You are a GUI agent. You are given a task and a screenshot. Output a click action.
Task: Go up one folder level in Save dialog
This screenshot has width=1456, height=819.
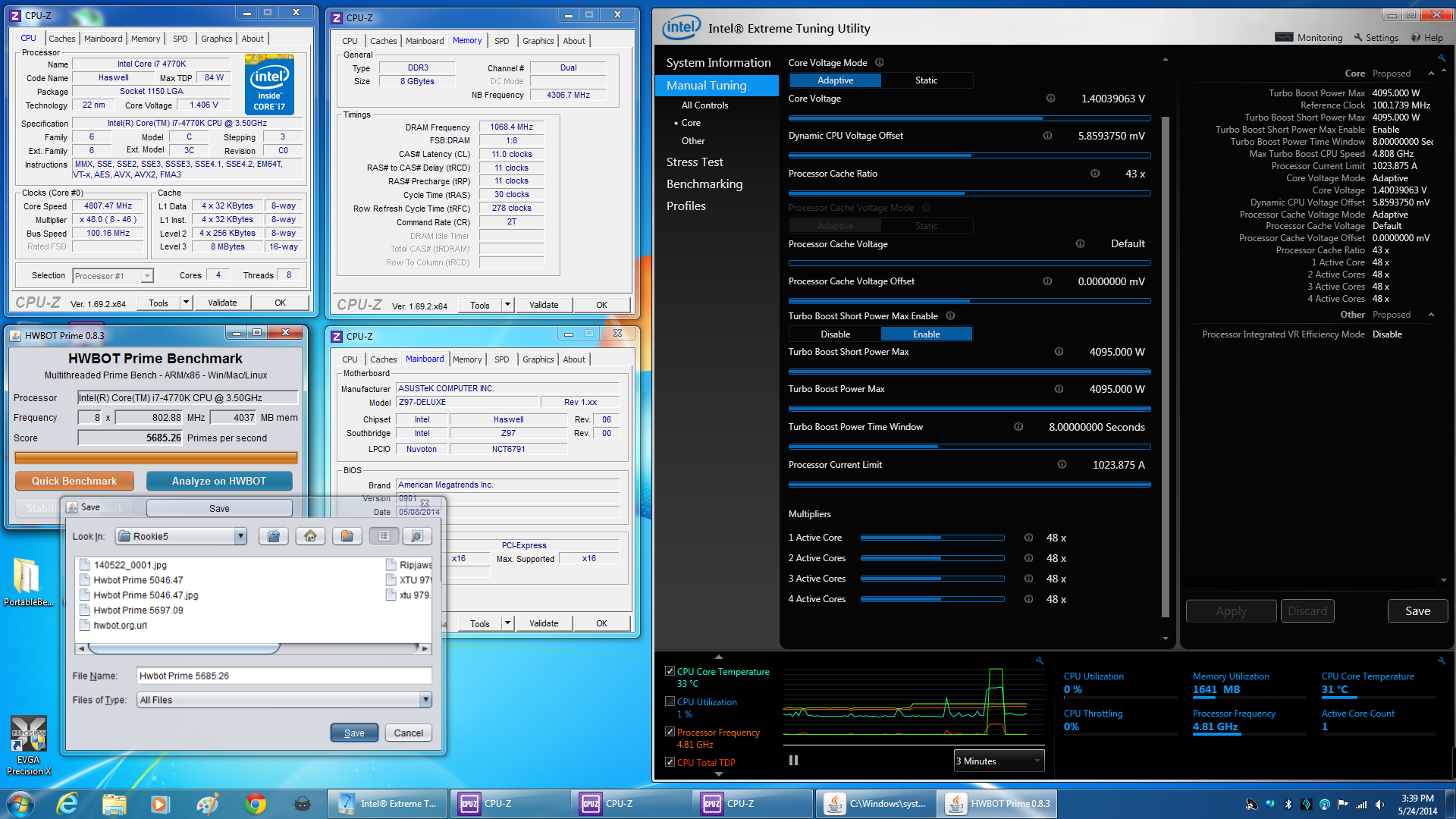point(273,536)
